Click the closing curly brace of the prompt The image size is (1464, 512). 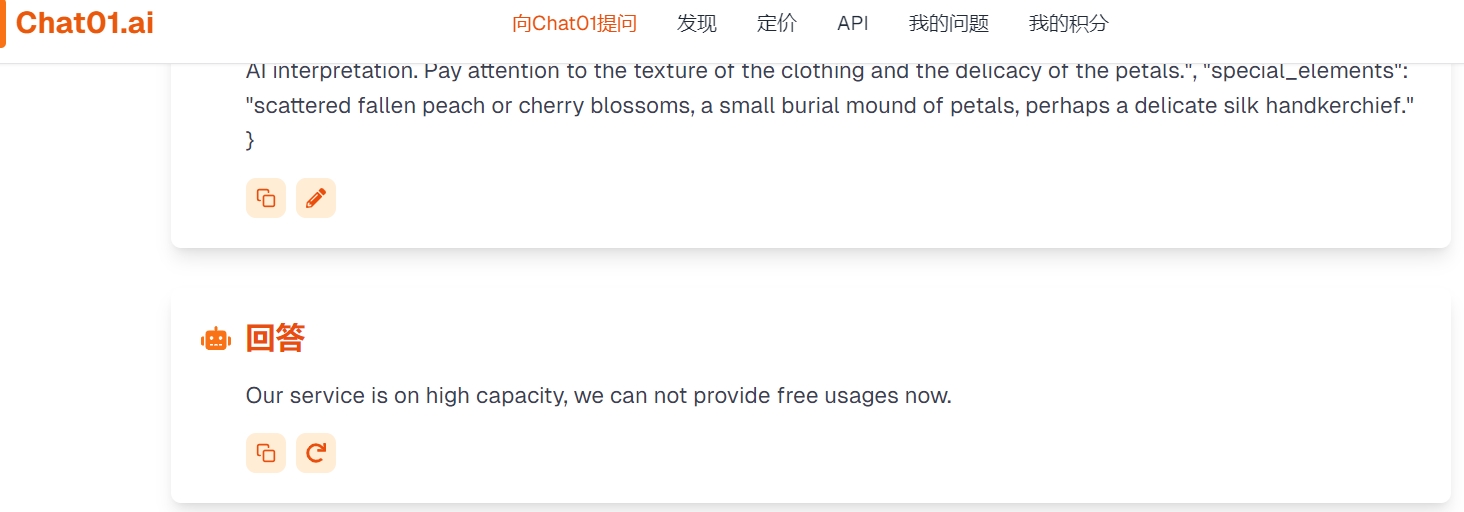point(250,141)
